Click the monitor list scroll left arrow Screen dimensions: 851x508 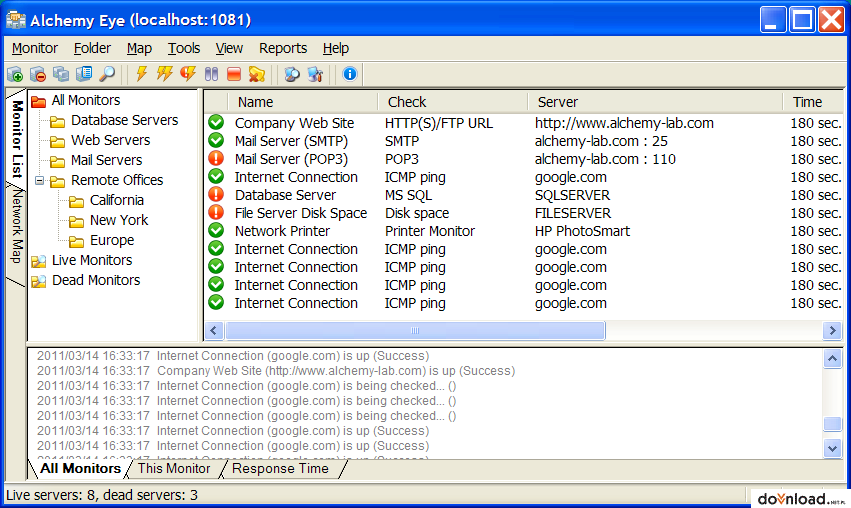click(x=214, y=331)
